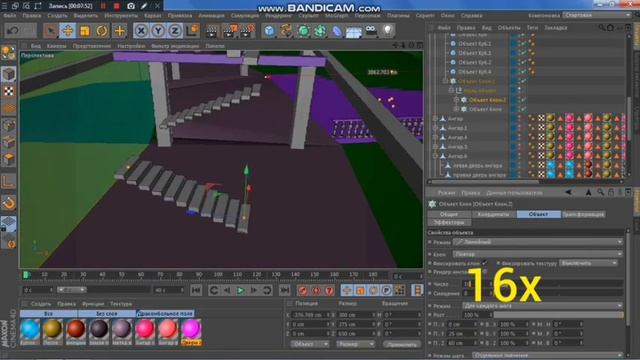Click the render to picture viewer icon

coord(230,31)
